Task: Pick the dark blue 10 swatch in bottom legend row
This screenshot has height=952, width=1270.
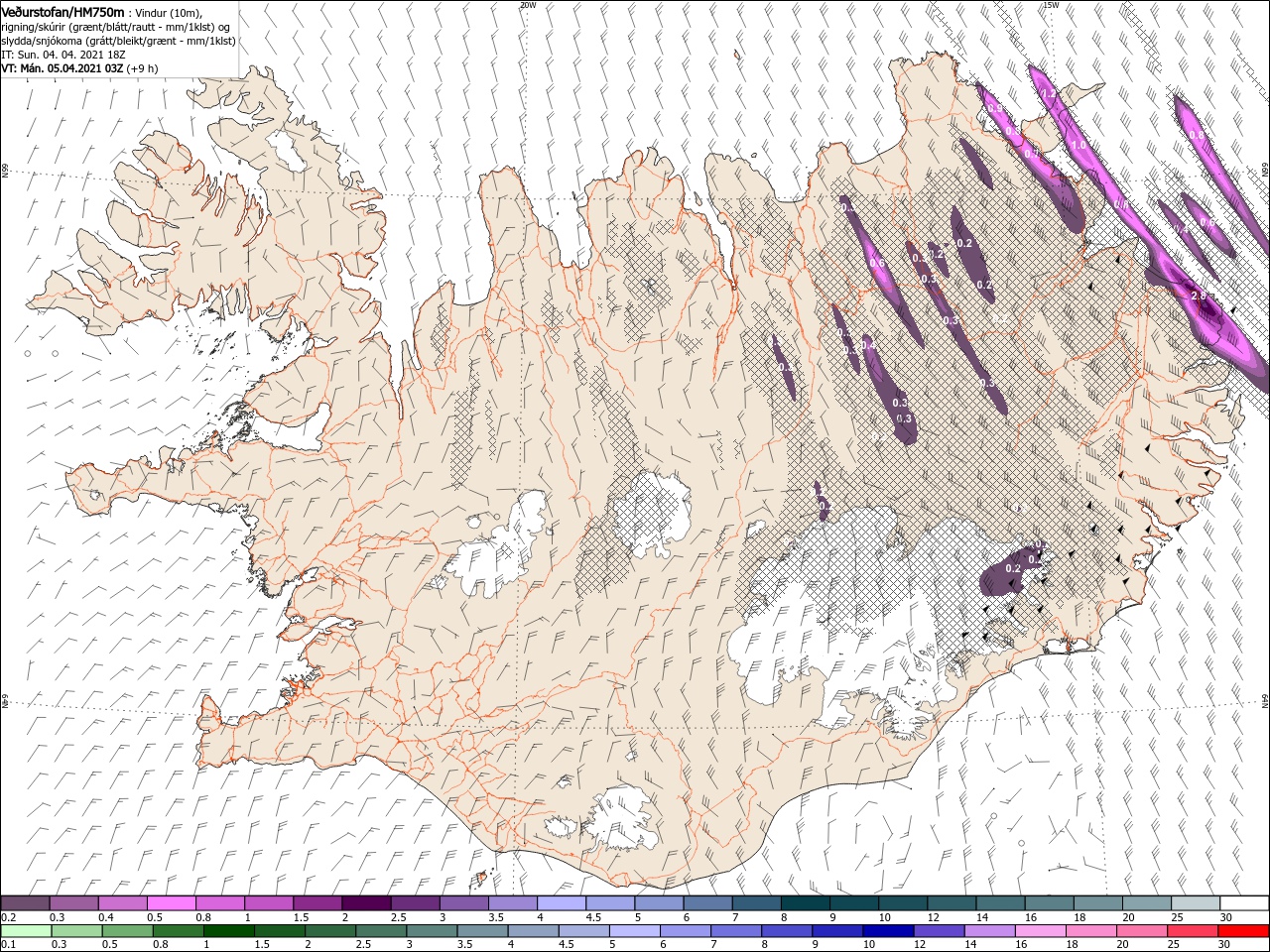Action: [887, 932]
